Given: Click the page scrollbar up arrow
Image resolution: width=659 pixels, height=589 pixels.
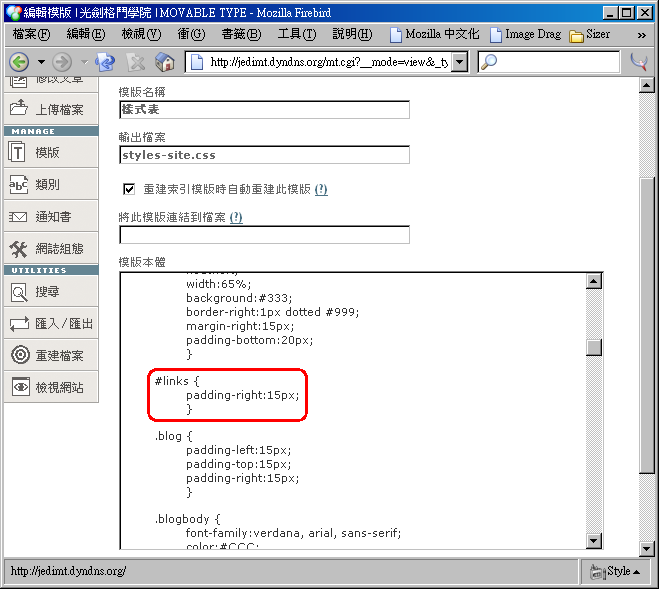Looking at the screenshot, I should tap(646, 85).
